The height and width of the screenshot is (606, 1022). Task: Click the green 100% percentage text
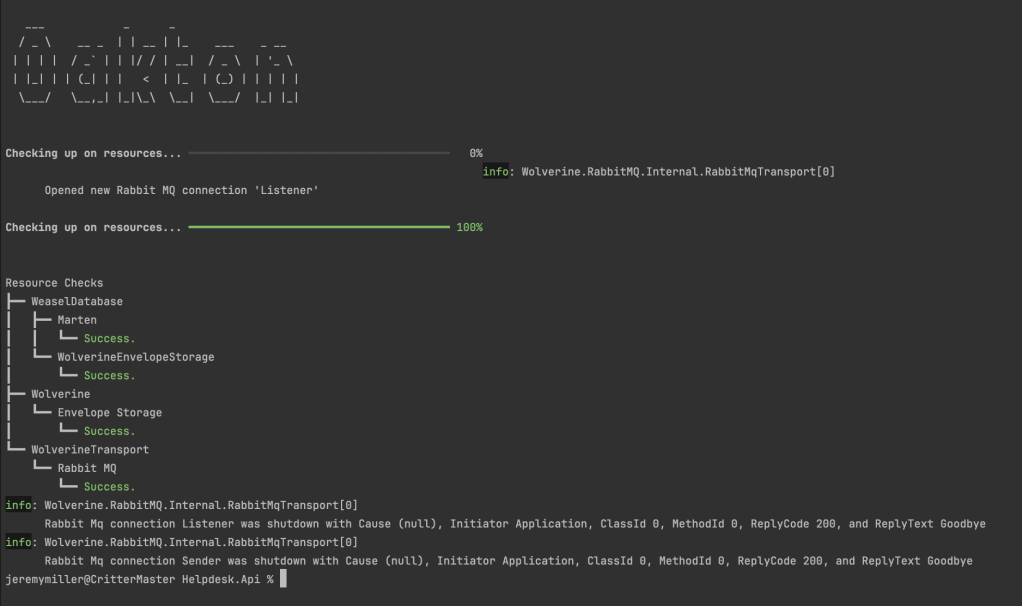[469, 228]
